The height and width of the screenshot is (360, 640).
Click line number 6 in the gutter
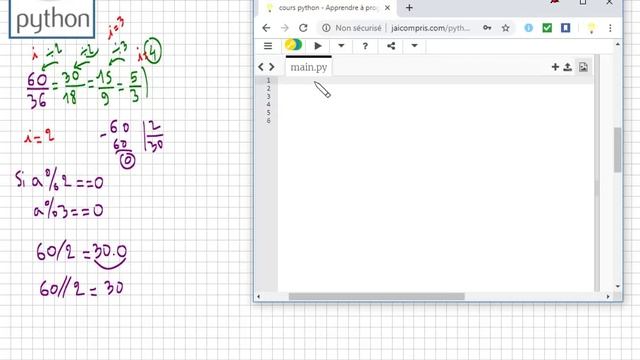click(x=269, y=120)
